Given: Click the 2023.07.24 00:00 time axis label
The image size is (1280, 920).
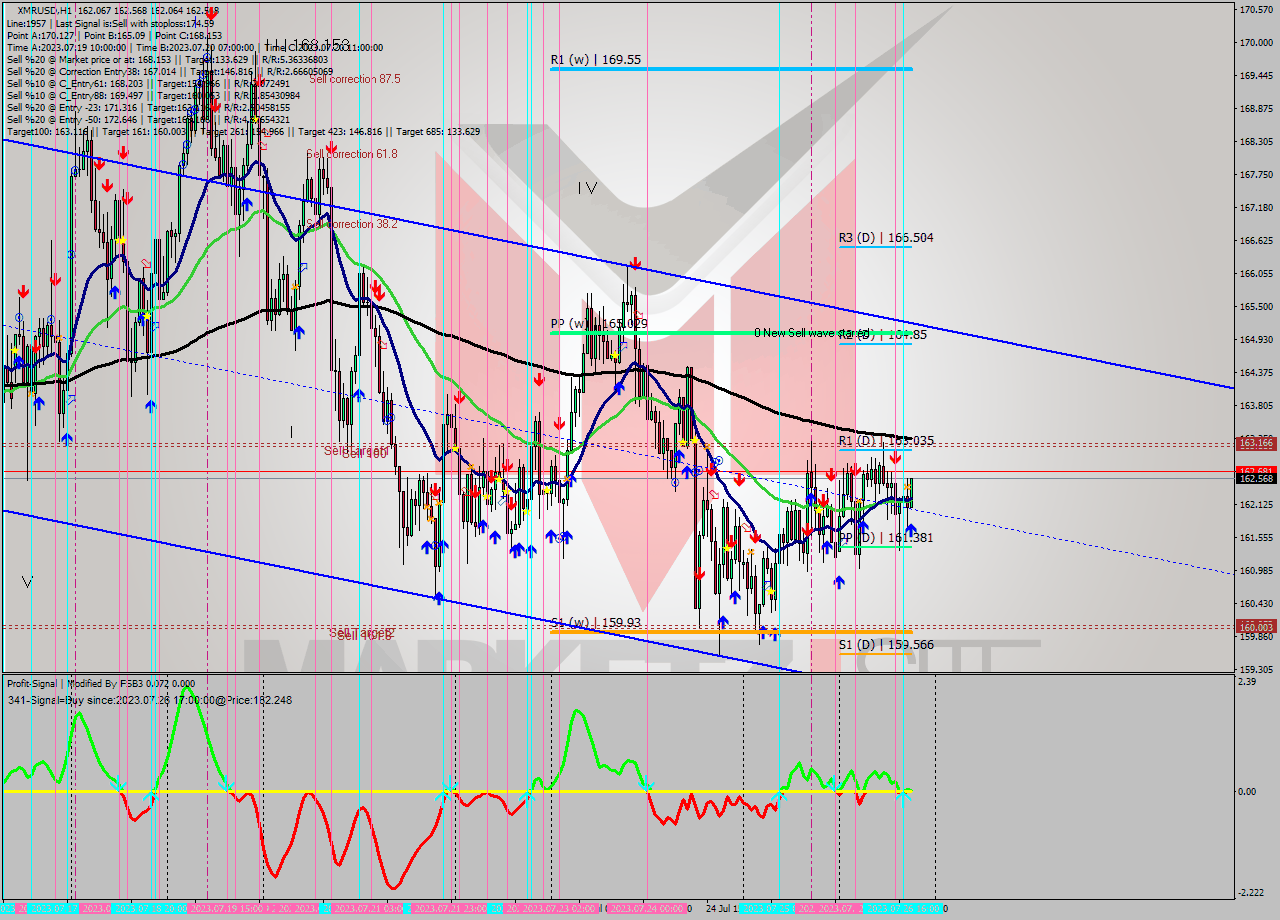Looking at the screenshot, I should point(647,909).
